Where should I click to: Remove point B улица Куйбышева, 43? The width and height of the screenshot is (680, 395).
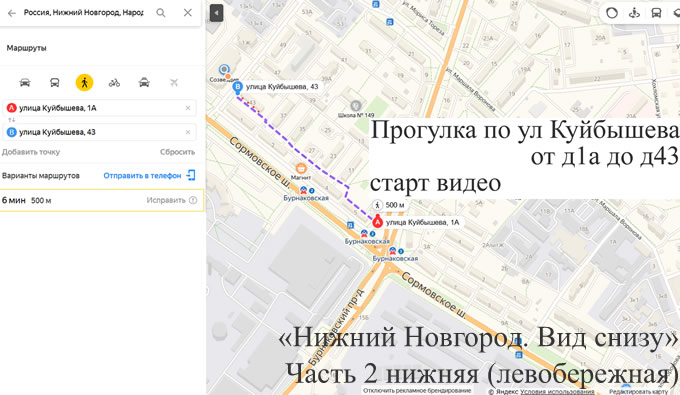pyautogui.click(x=188, y=132)
